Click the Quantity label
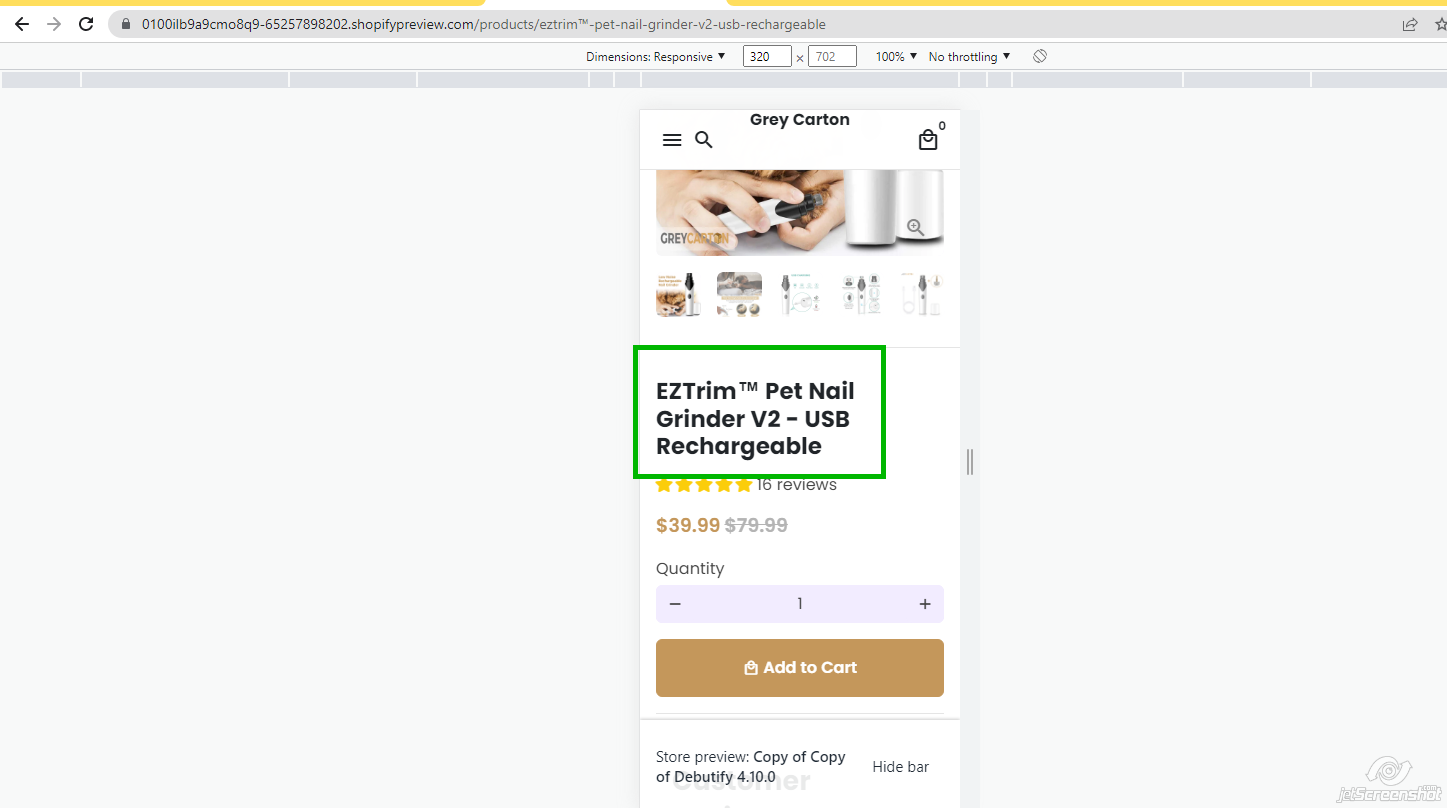Screen dimensions: 1447x808 tap(690, 568)
